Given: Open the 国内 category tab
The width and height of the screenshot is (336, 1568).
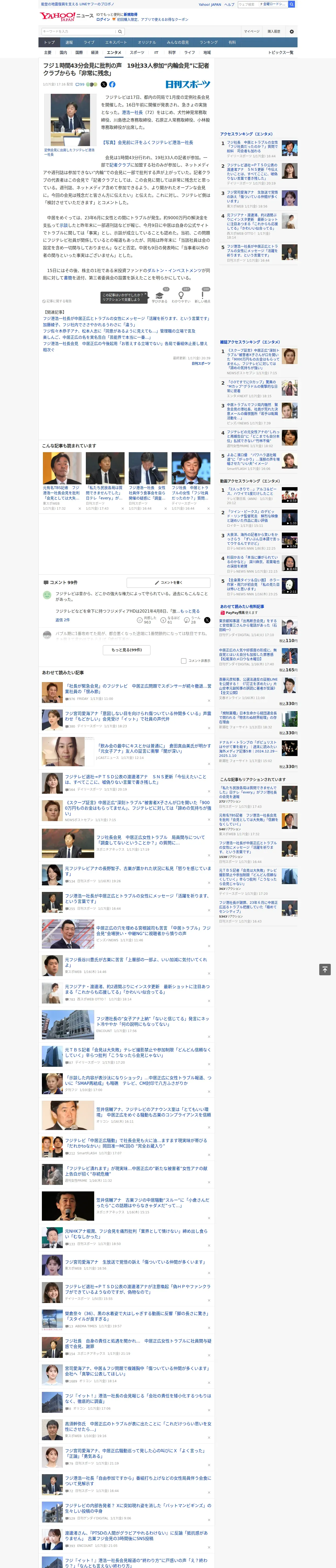Looking at the screenshot, I should [x=63, y=52].
